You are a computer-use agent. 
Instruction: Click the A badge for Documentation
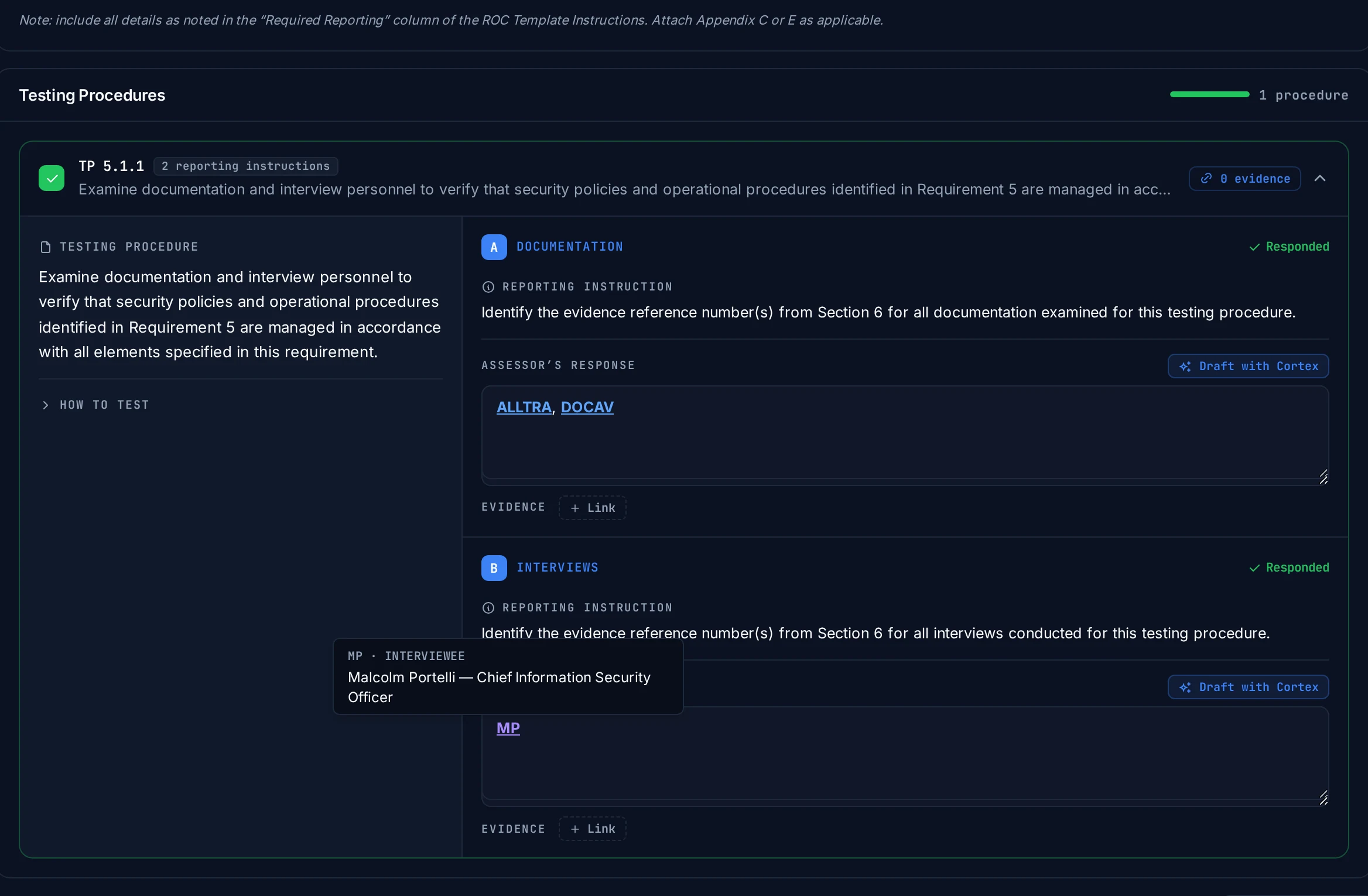pyautogui.click(x=494, y=247)
